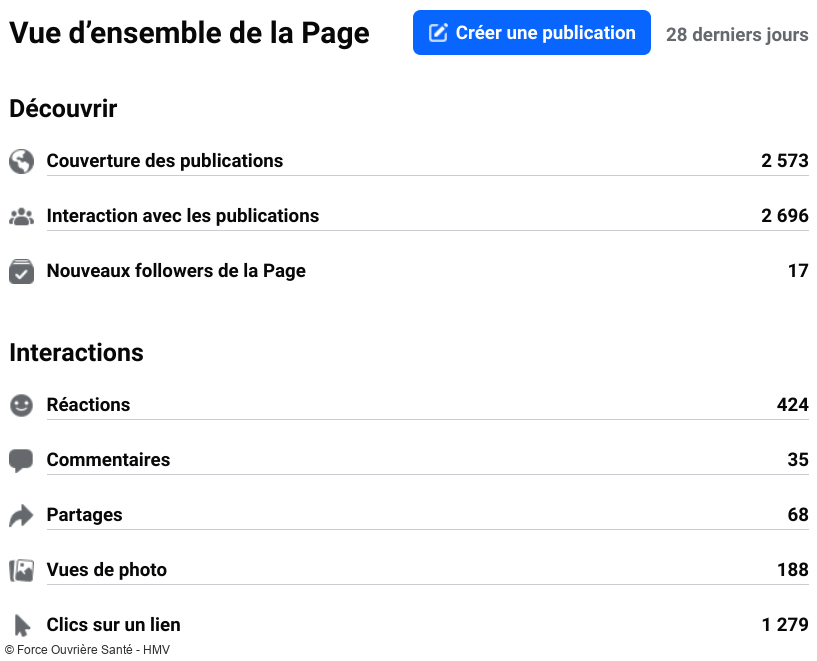Select the cursor icon for Clics sur un lien
The height and width of the screenshot is (661, 817).
coord(21,625)
